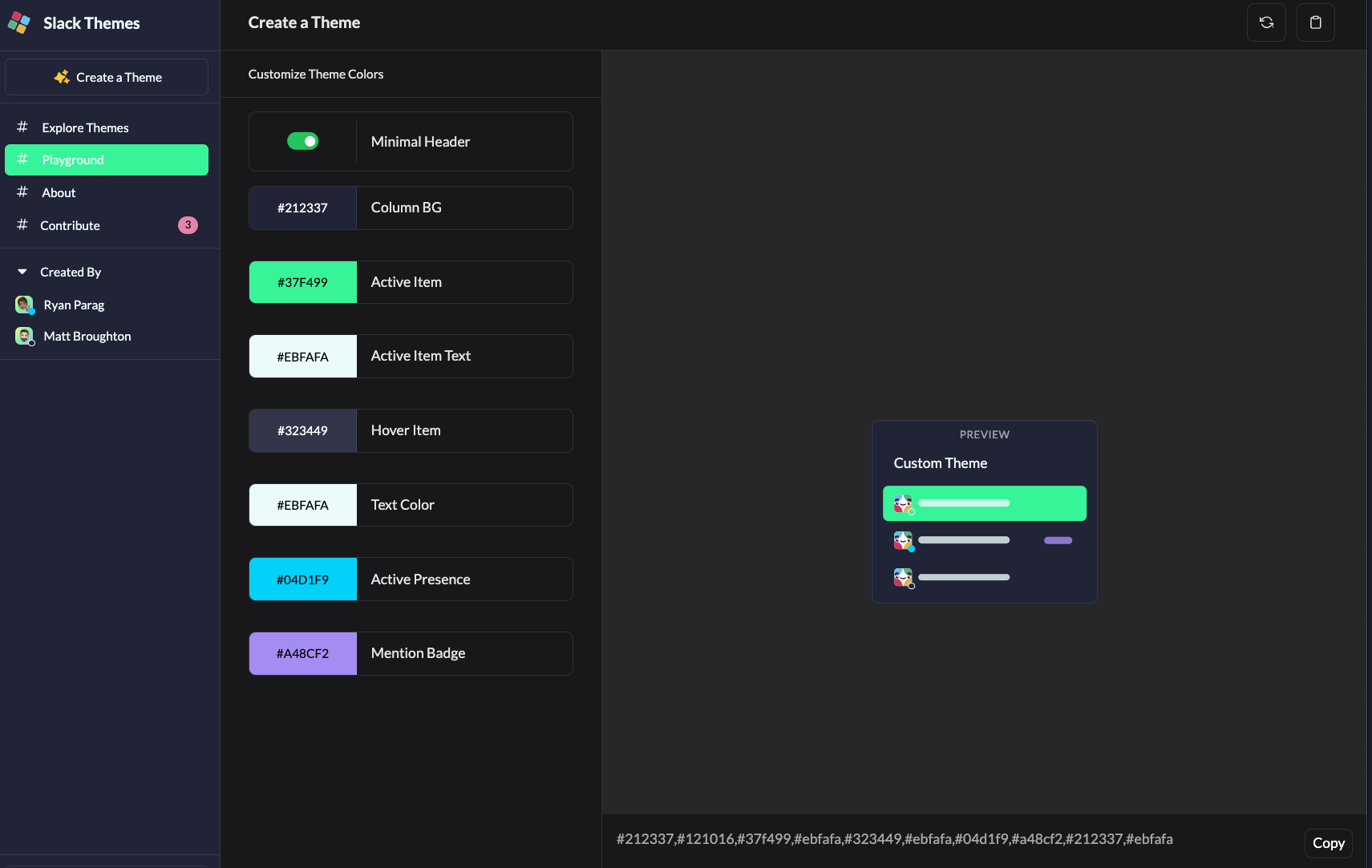Click avatar in second preview row
The image size is (1372, 868).
[x=904, y=541]
